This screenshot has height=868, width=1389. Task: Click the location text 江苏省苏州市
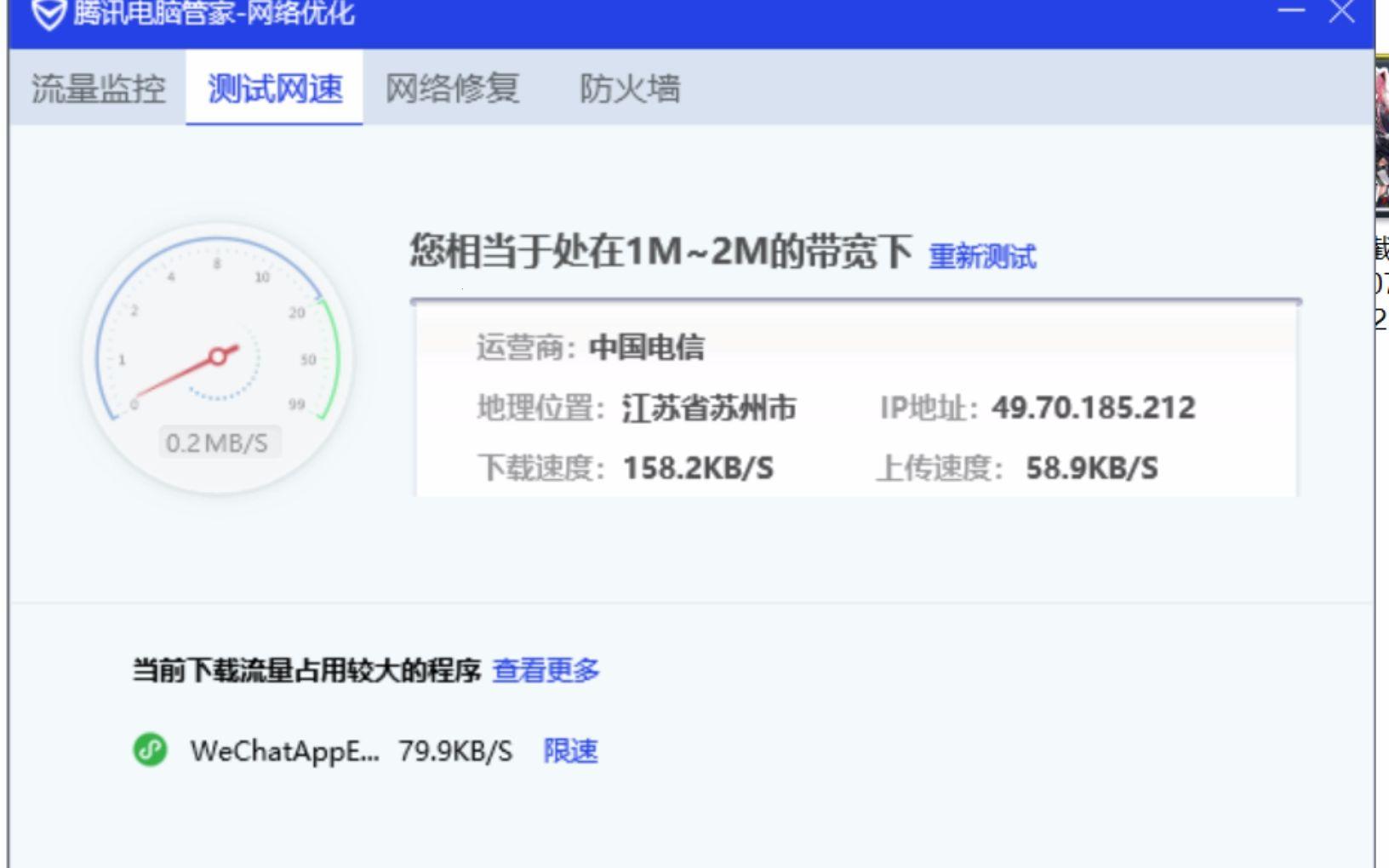pyautogui.click(x=709, y=408)
